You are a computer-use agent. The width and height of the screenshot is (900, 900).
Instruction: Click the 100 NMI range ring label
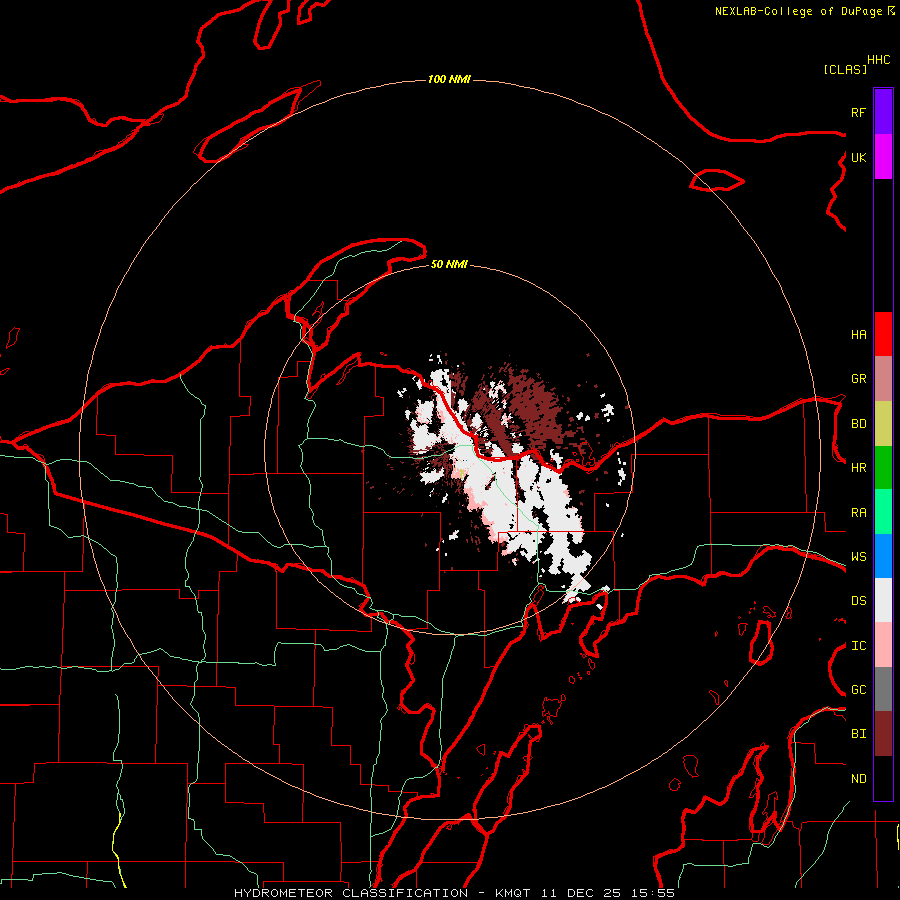(x=449, y=79)
